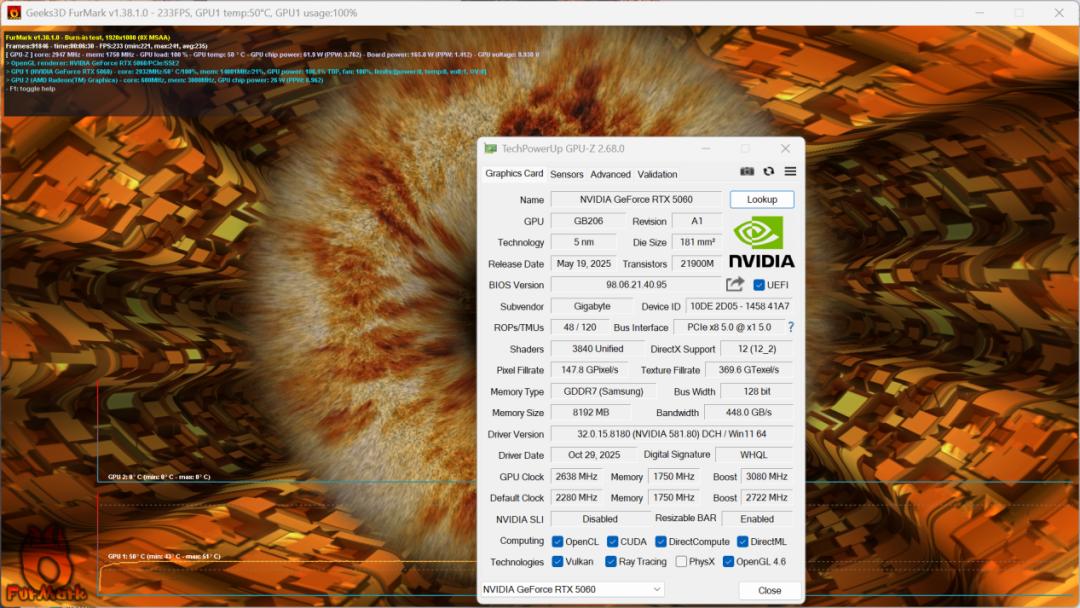Close the FurMark window

pyautogui.click(x=1059, y=12)
